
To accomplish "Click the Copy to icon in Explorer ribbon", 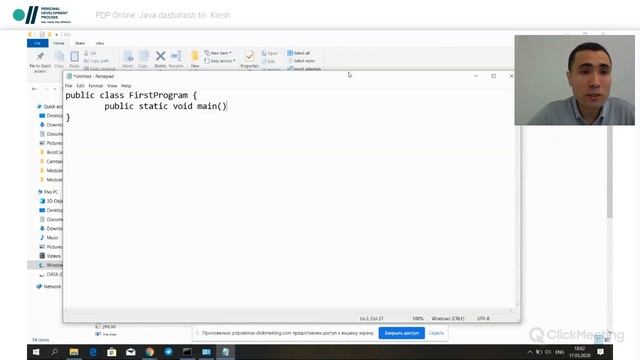I will tap(143, 59).
